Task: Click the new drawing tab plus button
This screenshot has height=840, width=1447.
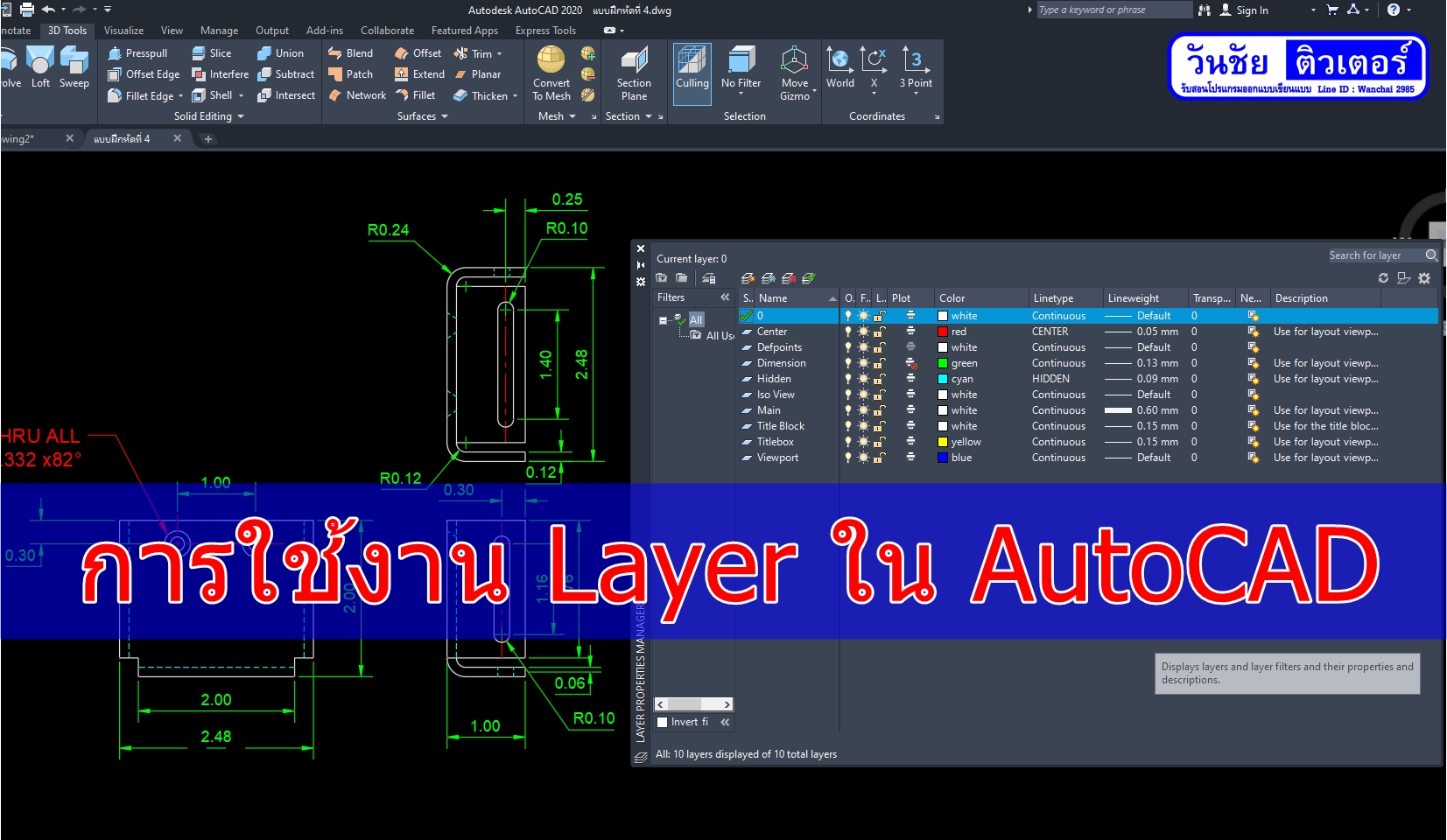Action: click(x=207, y=138)
